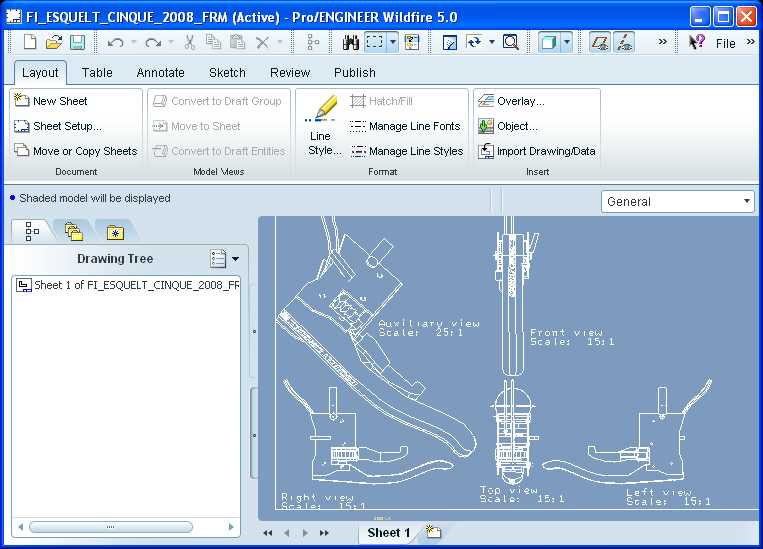Click the binoculars search tool icon
The image size is (763, 549).
pyautogui.click(x=351, y=42)
